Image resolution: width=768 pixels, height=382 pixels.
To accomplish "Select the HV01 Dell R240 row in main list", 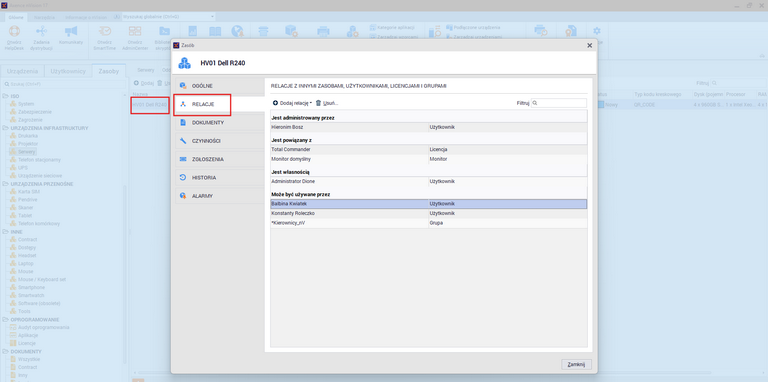I will click(150, 105).
